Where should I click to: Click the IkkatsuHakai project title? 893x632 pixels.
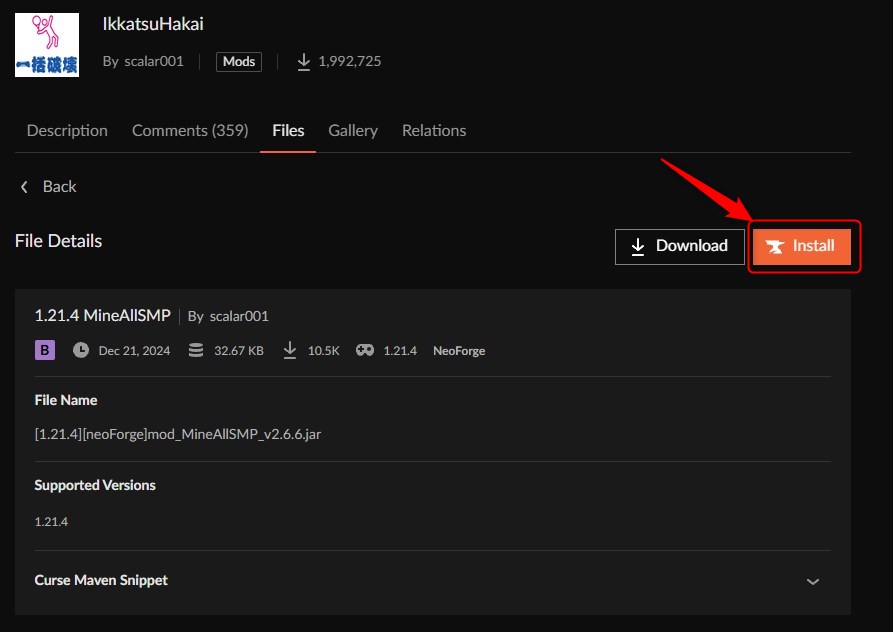tap(153, 24)
